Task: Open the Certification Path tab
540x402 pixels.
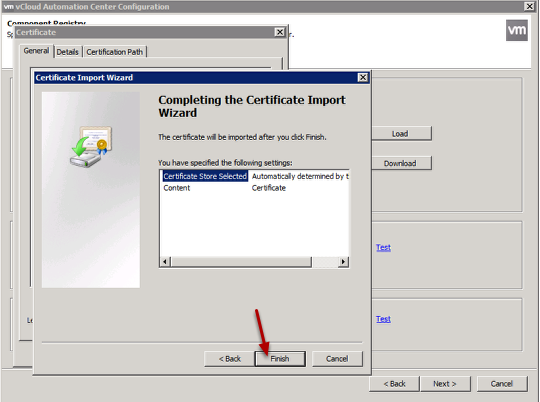Action: tap(115, 52)
